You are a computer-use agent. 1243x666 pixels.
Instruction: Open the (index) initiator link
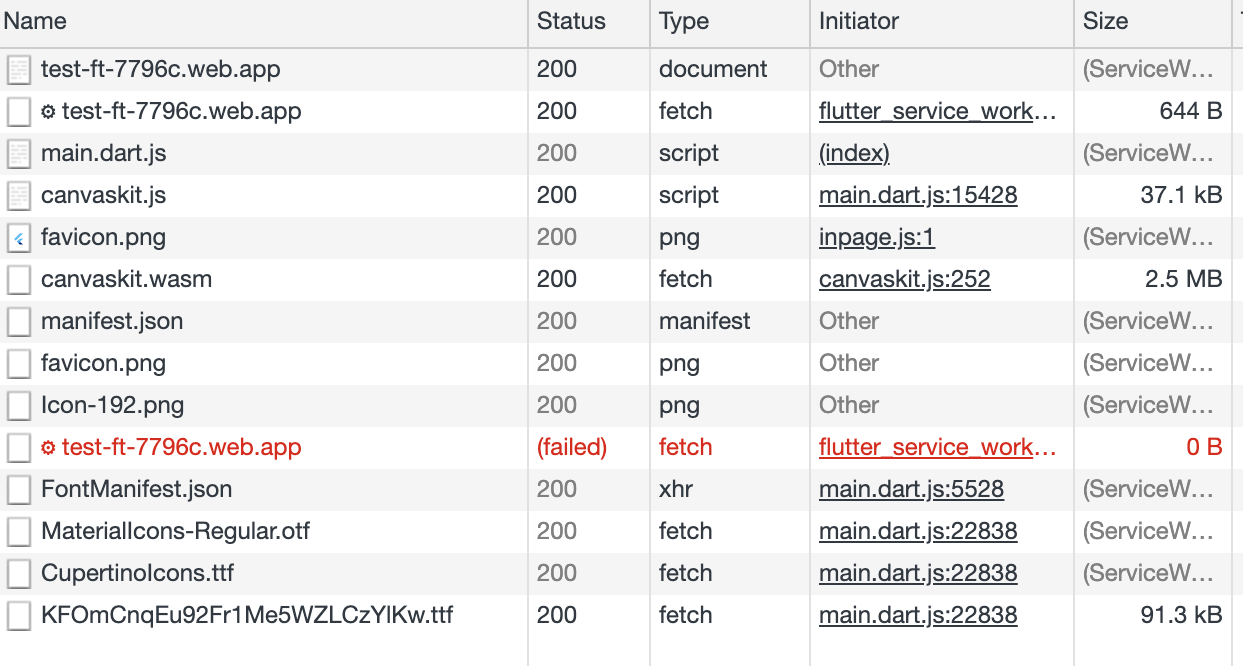tap(854, 154)
